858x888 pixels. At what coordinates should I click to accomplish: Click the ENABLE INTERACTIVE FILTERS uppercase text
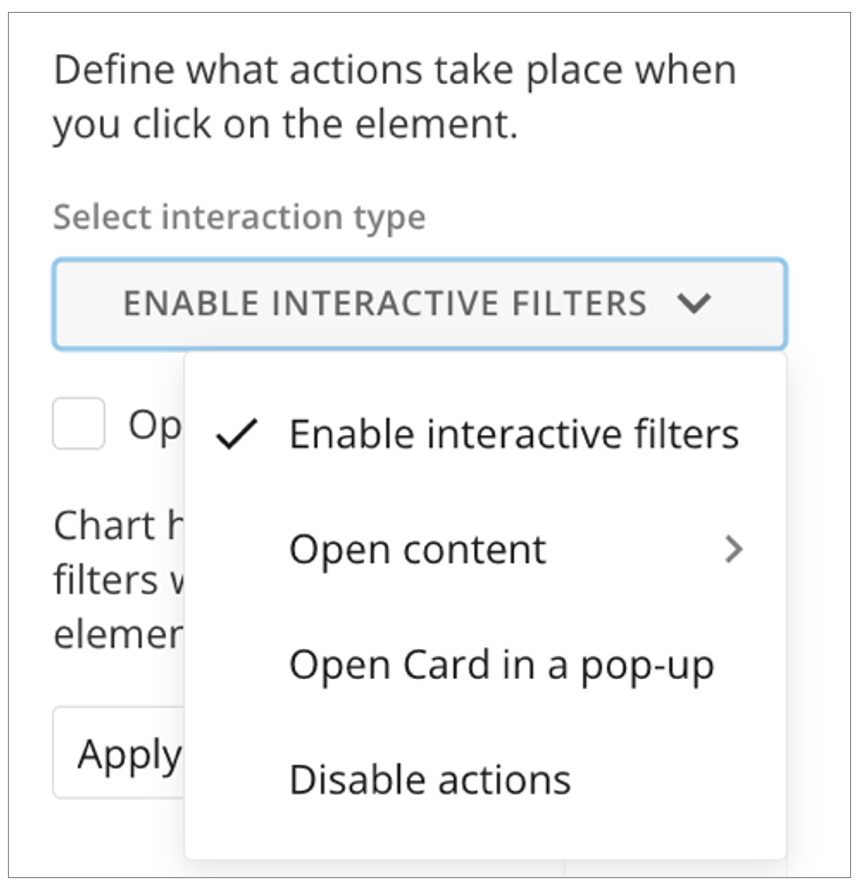tap(385, 303)
